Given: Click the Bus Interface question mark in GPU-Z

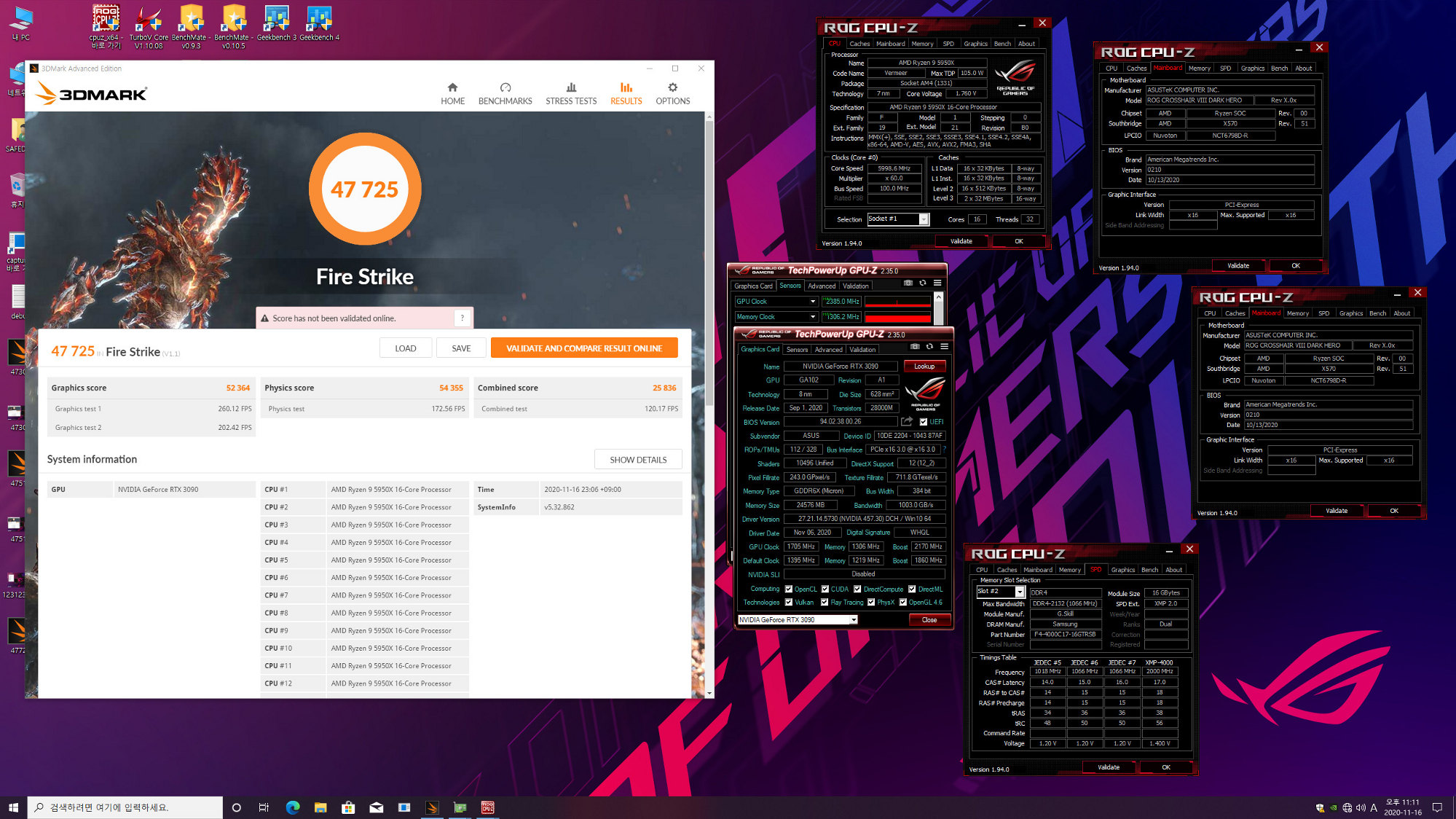Looking at the screenshot, I should coord(944,450).
